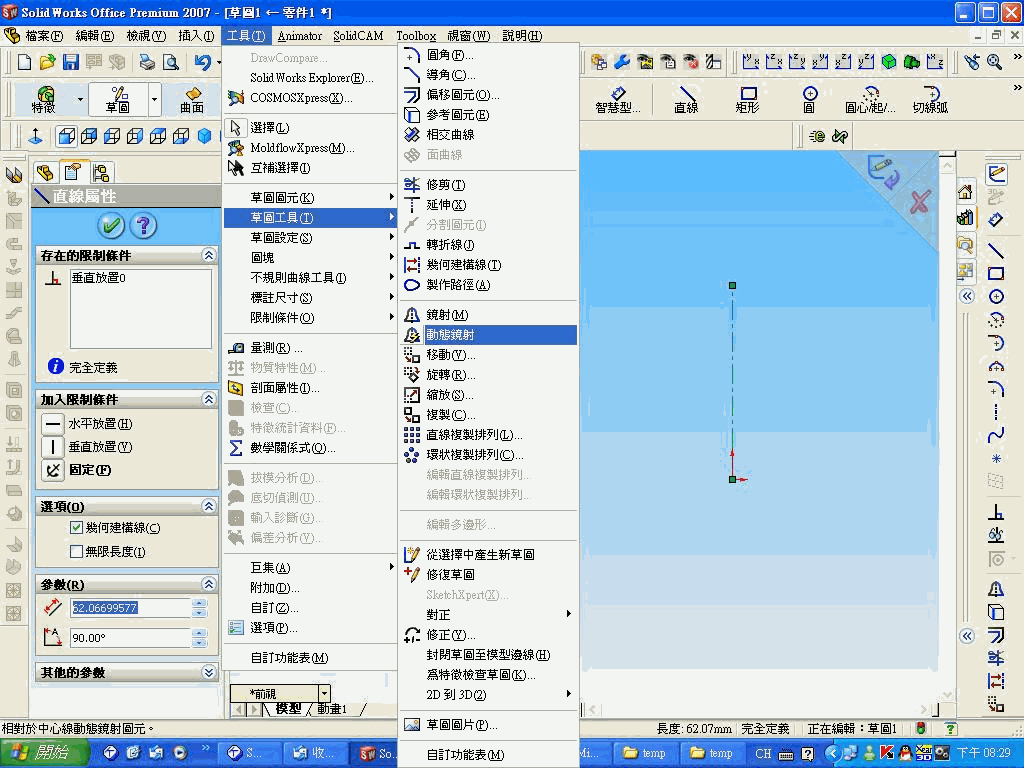Image resolution: width=1024 pixels, height=768 pixels.
Task: Uncheck the 幾何建構線(C) checkbox
Action: [76, 528]
